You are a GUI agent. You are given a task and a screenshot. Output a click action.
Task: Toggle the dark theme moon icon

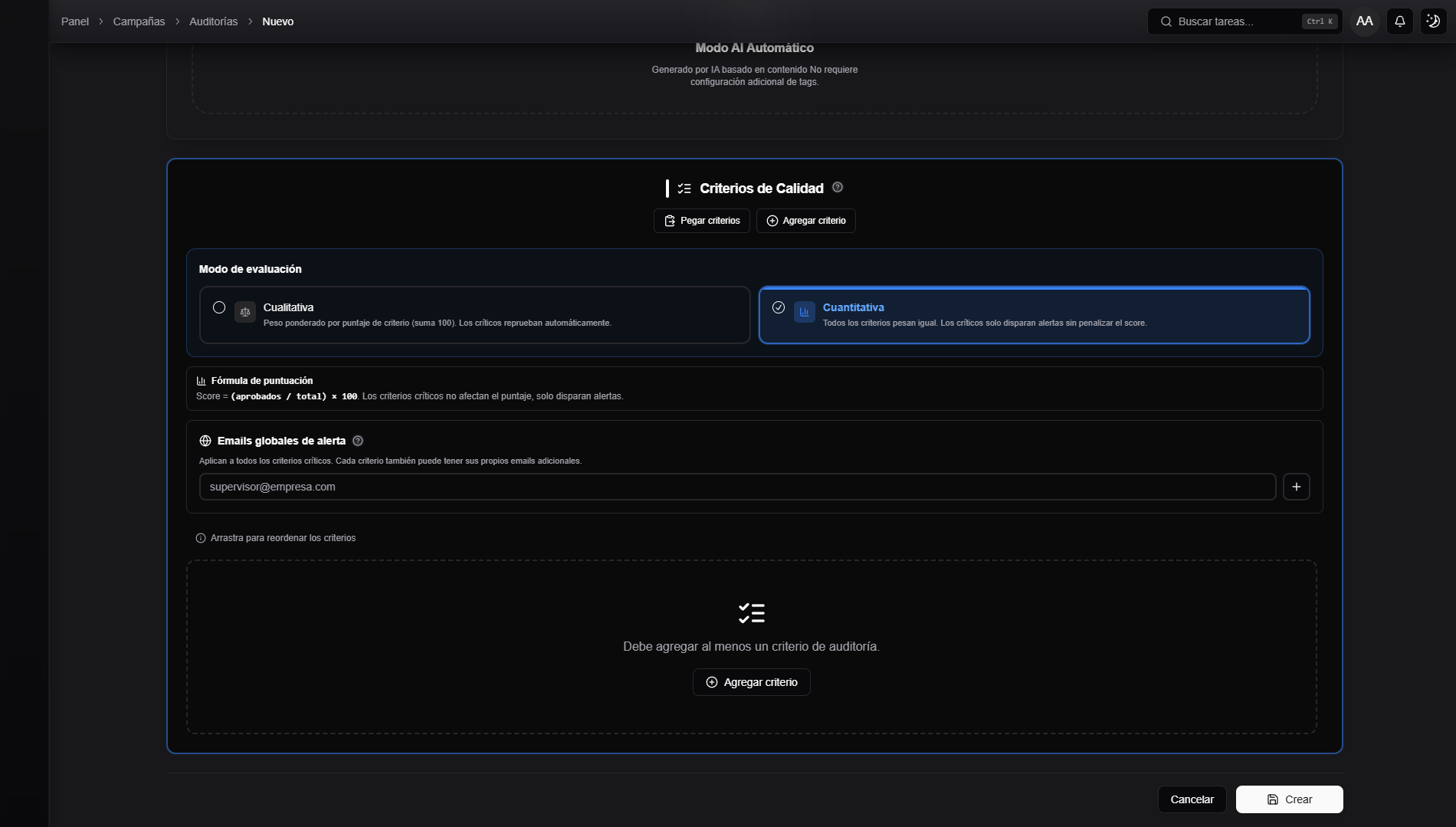[1433, 21]
